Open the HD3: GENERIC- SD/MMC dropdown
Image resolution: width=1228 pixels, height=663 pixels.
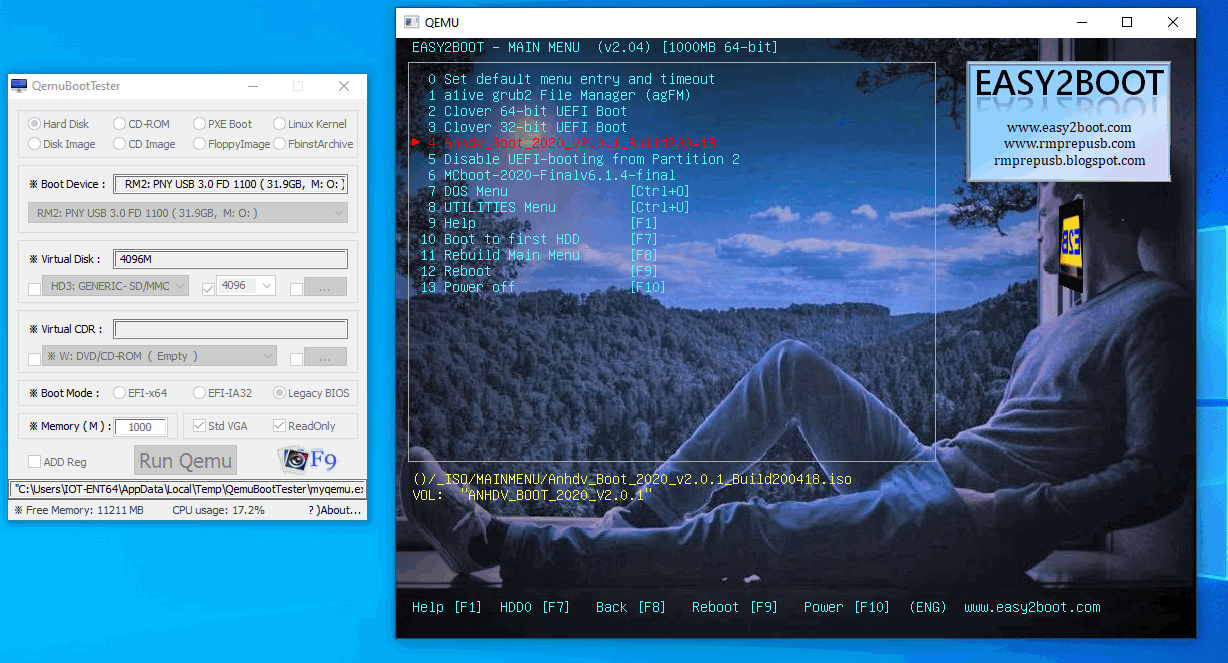coord(115,286)
